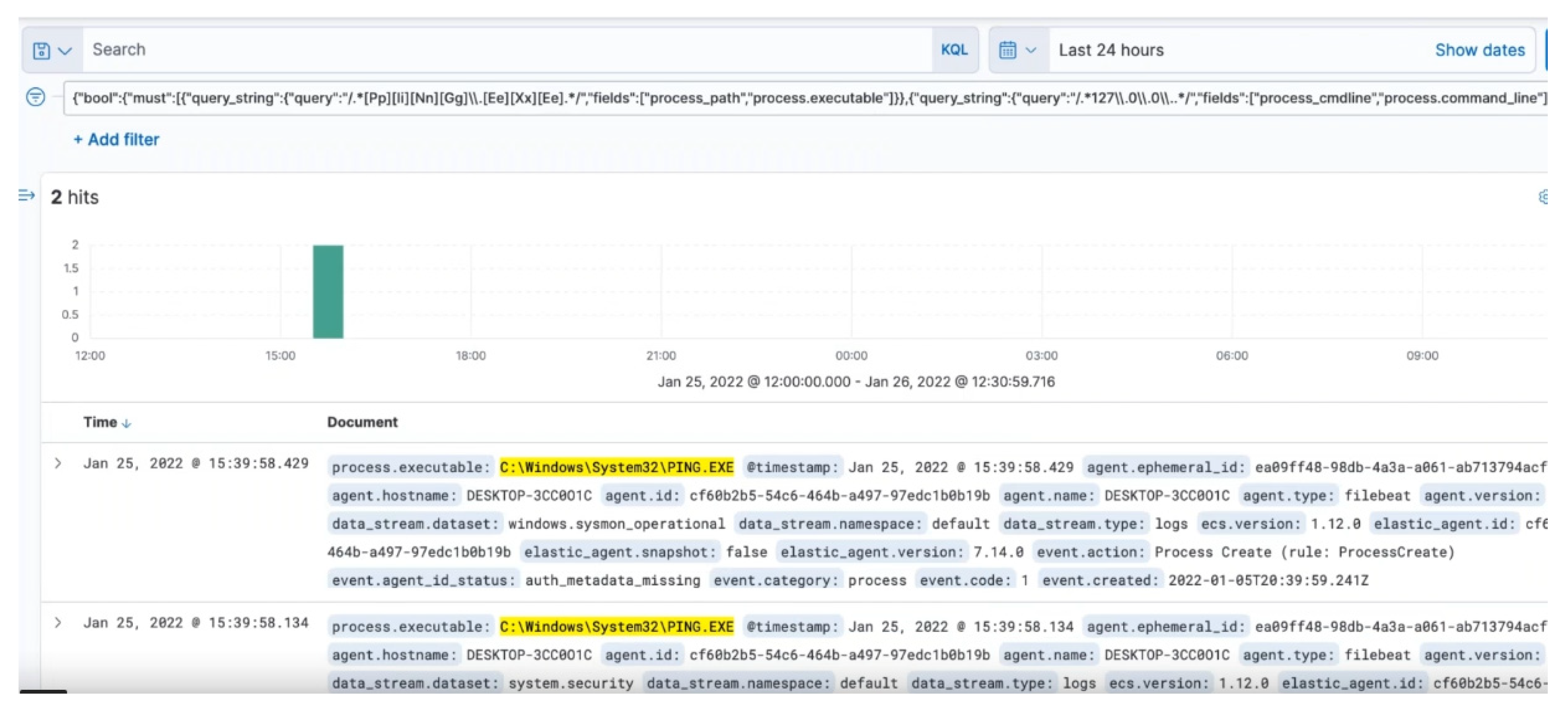
Task: Click the Time column sort arrow
Action: pyautogui.click(x=127, y=424)
